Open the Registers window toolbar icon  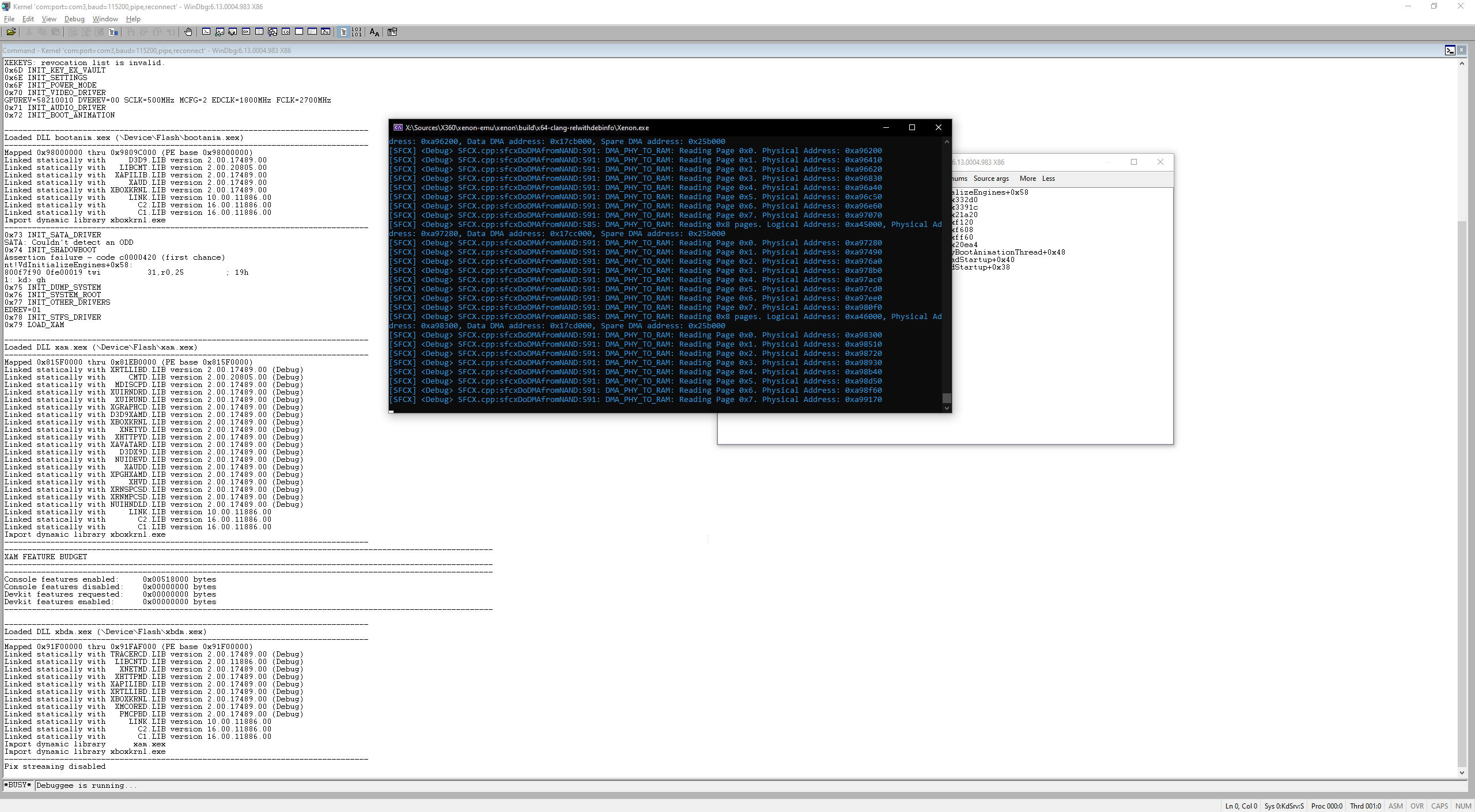click(x=246, y=32)
